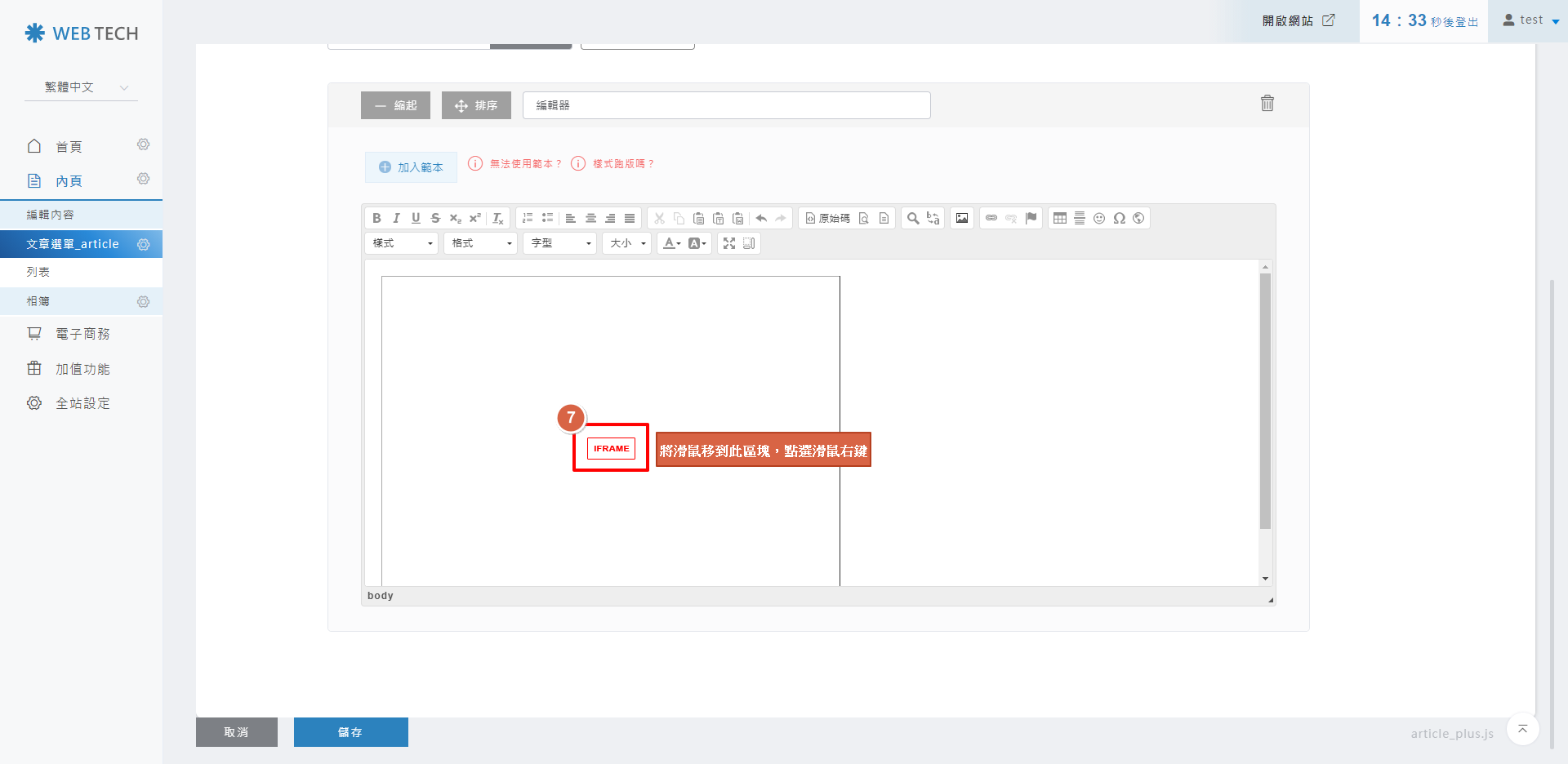This screenshot has height=764, width=1568.
Task: Click the insert image icon
Action: 962,218
